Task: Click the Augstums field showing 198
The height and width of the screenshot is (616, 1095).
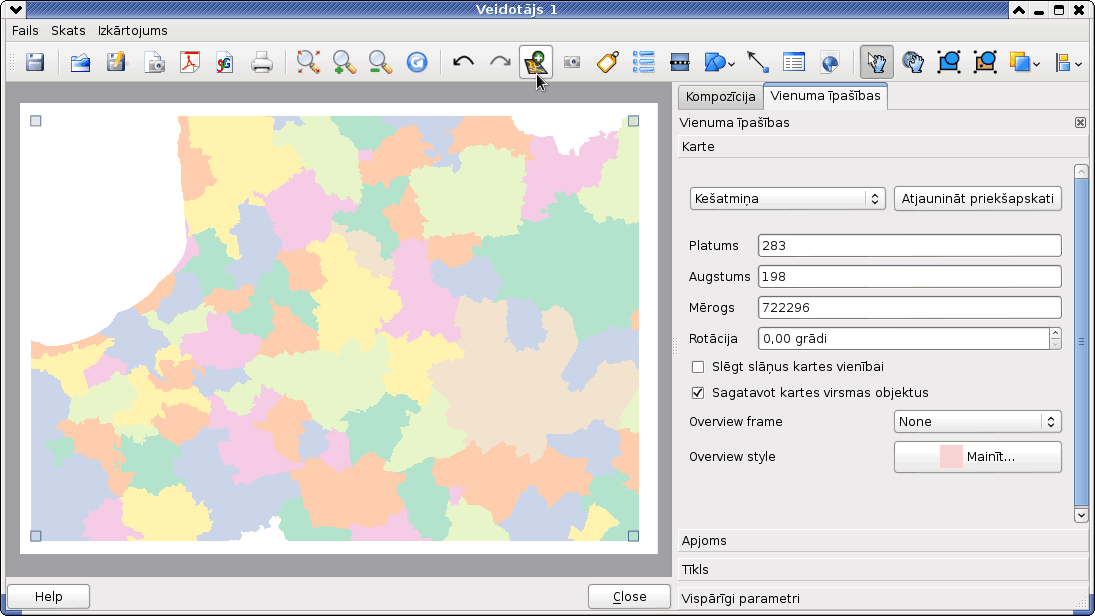Action: point(909,277)
